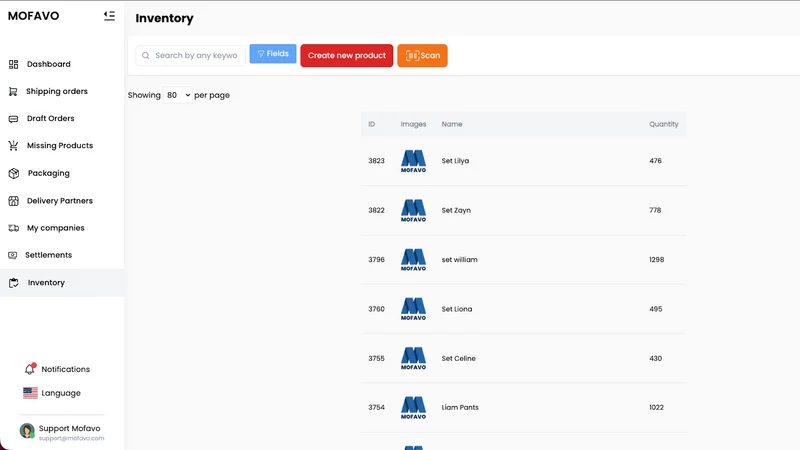Open the per page dropdown showing 80
Viewport: 800px width, 450px height.
click(x=177, y=95)
